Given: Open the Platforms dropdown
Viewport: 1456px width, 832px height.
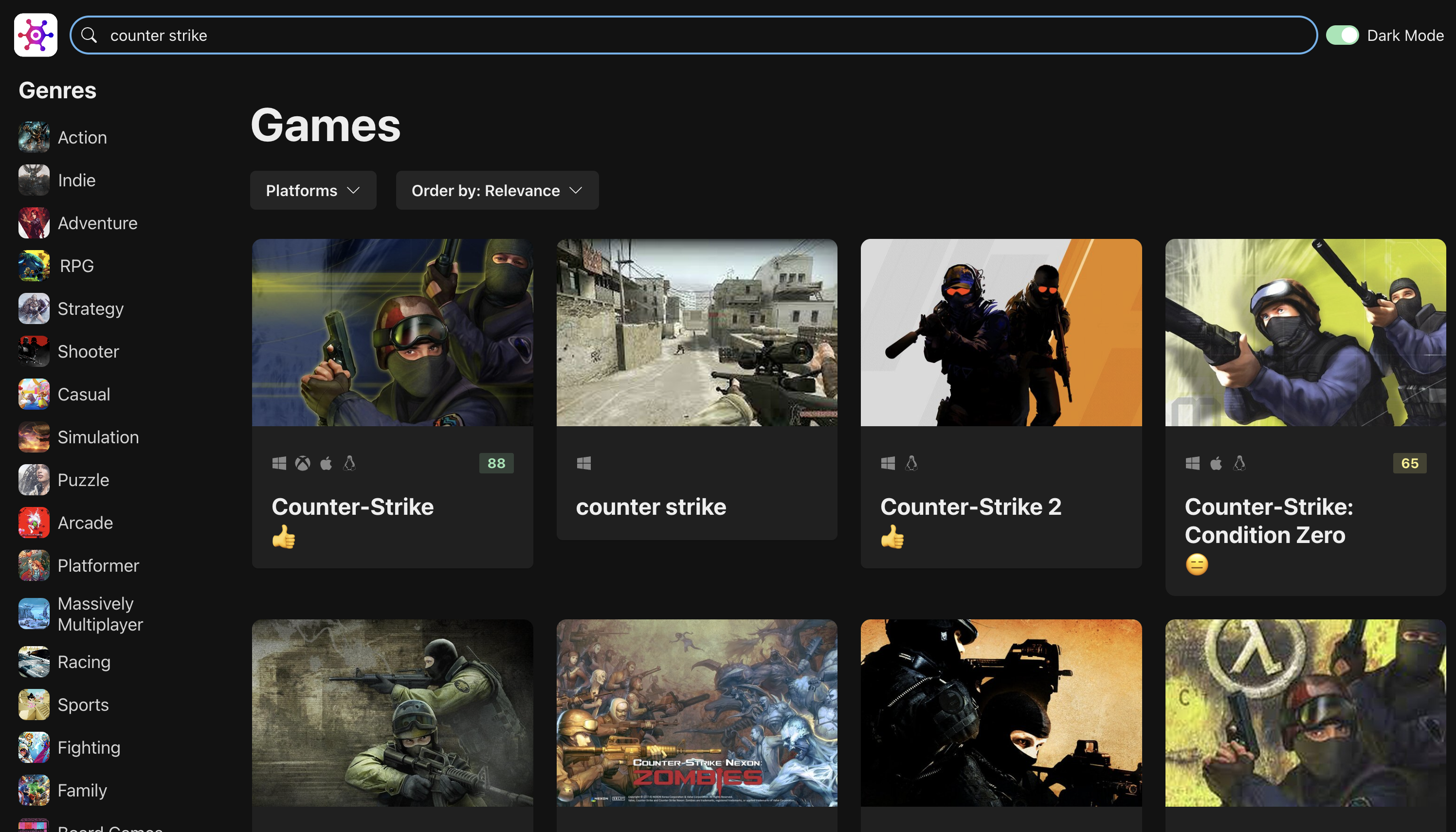Looking at the screenshot, I should [313, 190].
